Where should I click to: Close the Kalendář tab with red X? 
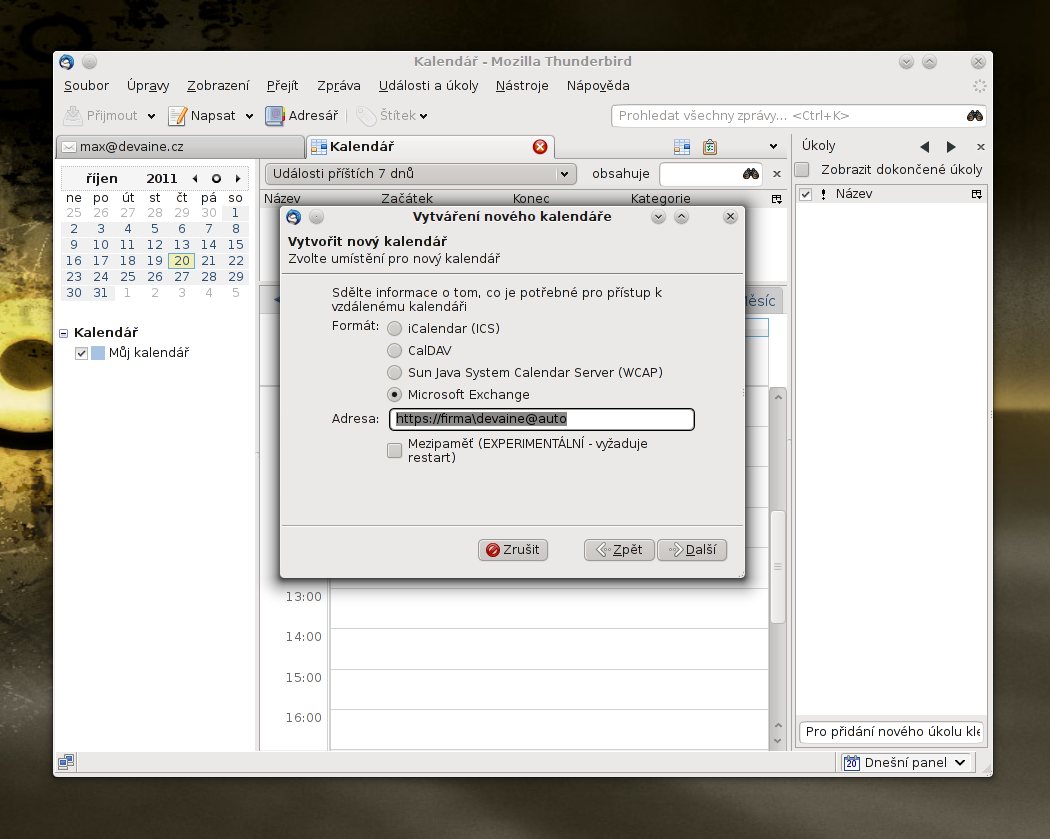click(x=540, y=147)
